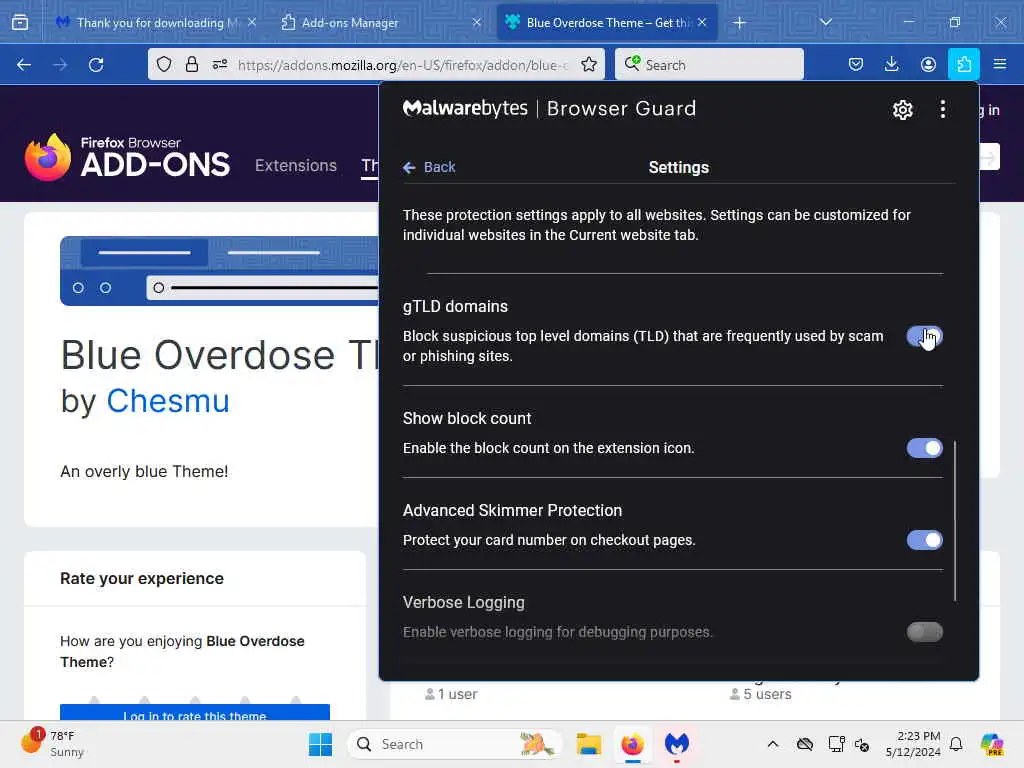Viewport: 1024px width, 768px height.
Task: Open the Firefox hamburger application menu
Action: click(x=1000, y=64)
